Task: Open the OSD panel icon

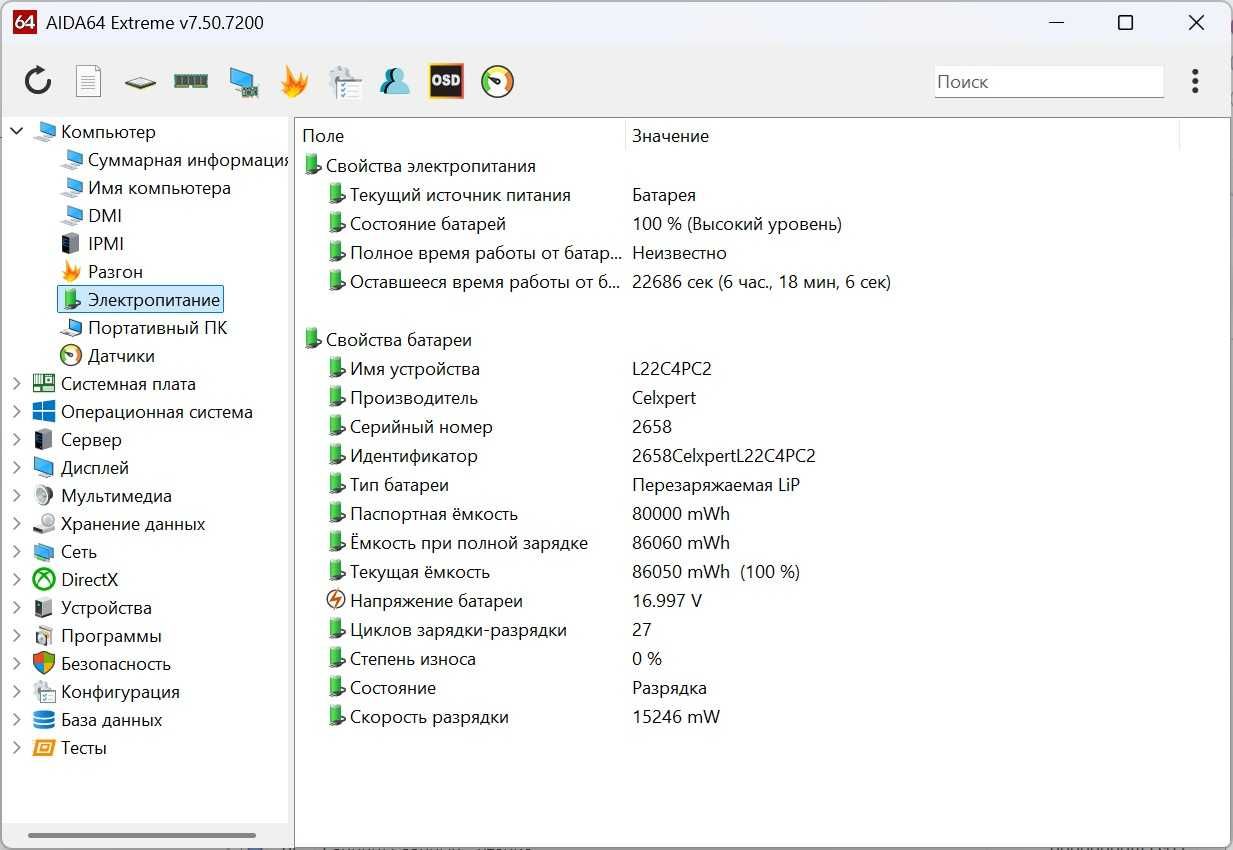Action: 446,81
